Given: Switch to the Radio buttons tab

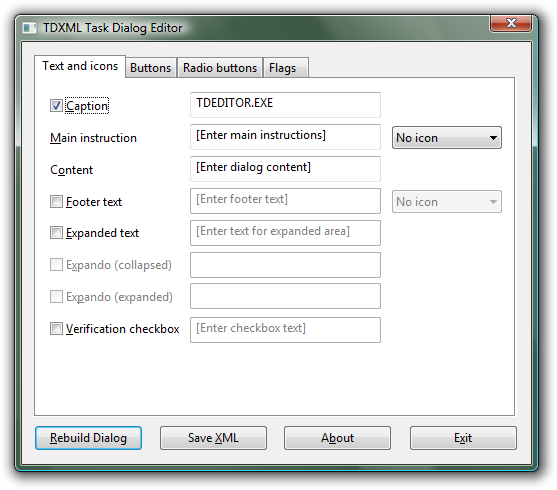Looking at the screenshot, I should [x=220, y=68].
